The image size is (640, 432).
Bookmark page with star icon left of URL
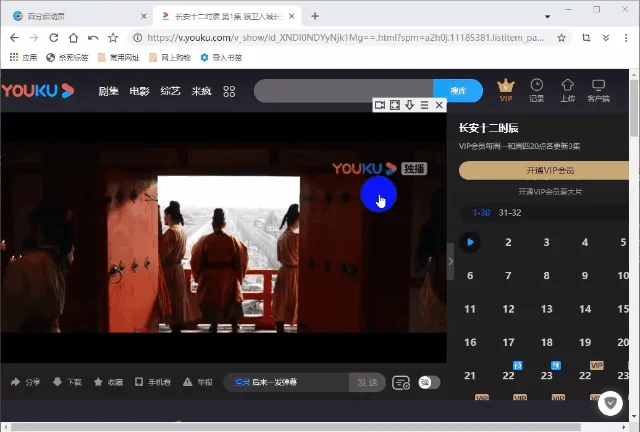click(113, 38)
